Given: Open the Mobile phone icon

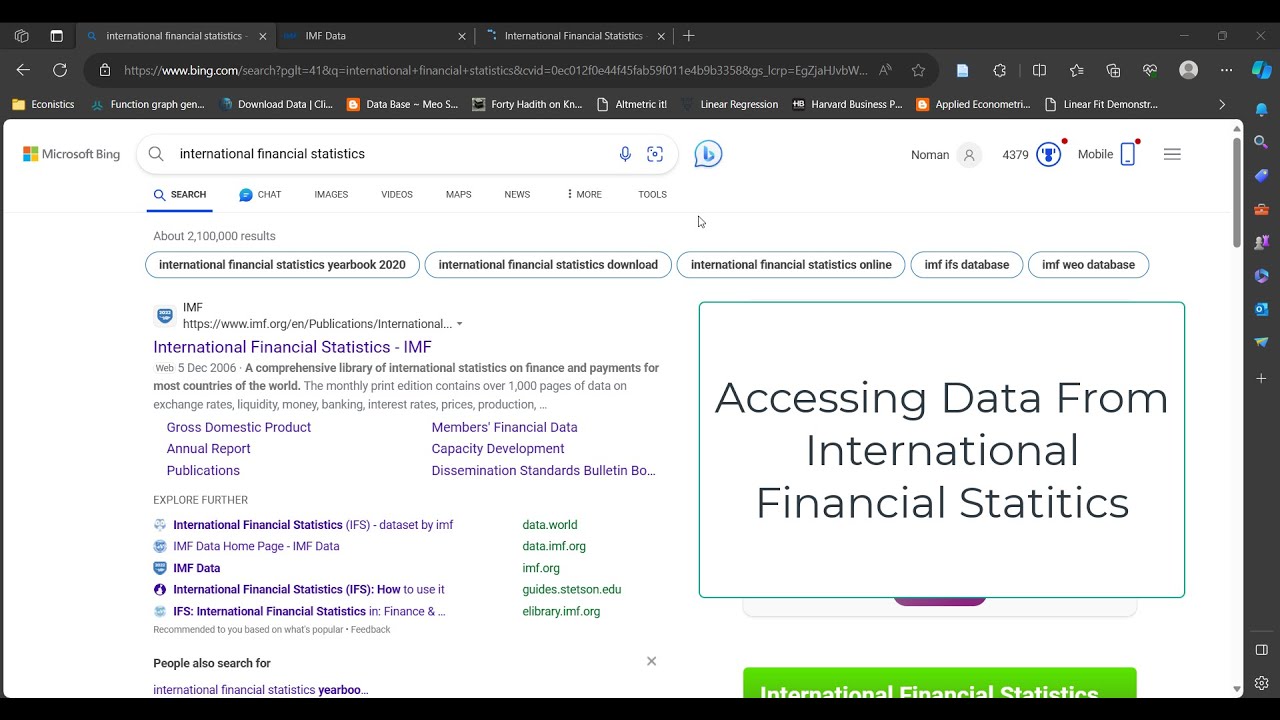Looking at the screenshot, I should click(x=1128, y=154).
